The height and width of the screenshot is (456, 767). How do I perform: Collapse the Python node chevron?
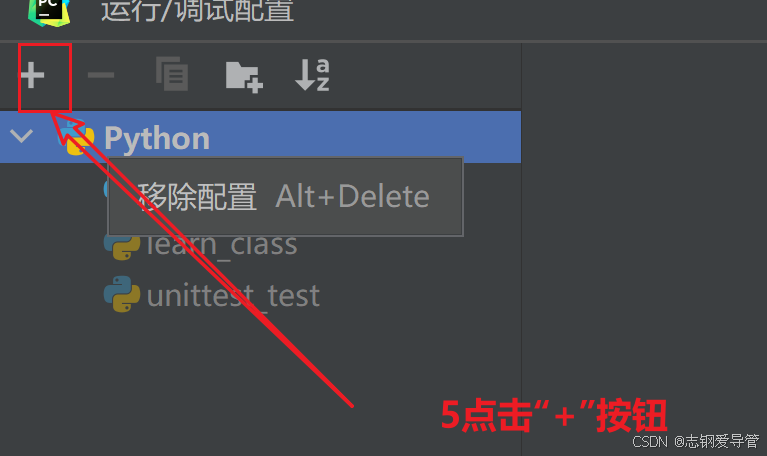[x=22, y=136]
